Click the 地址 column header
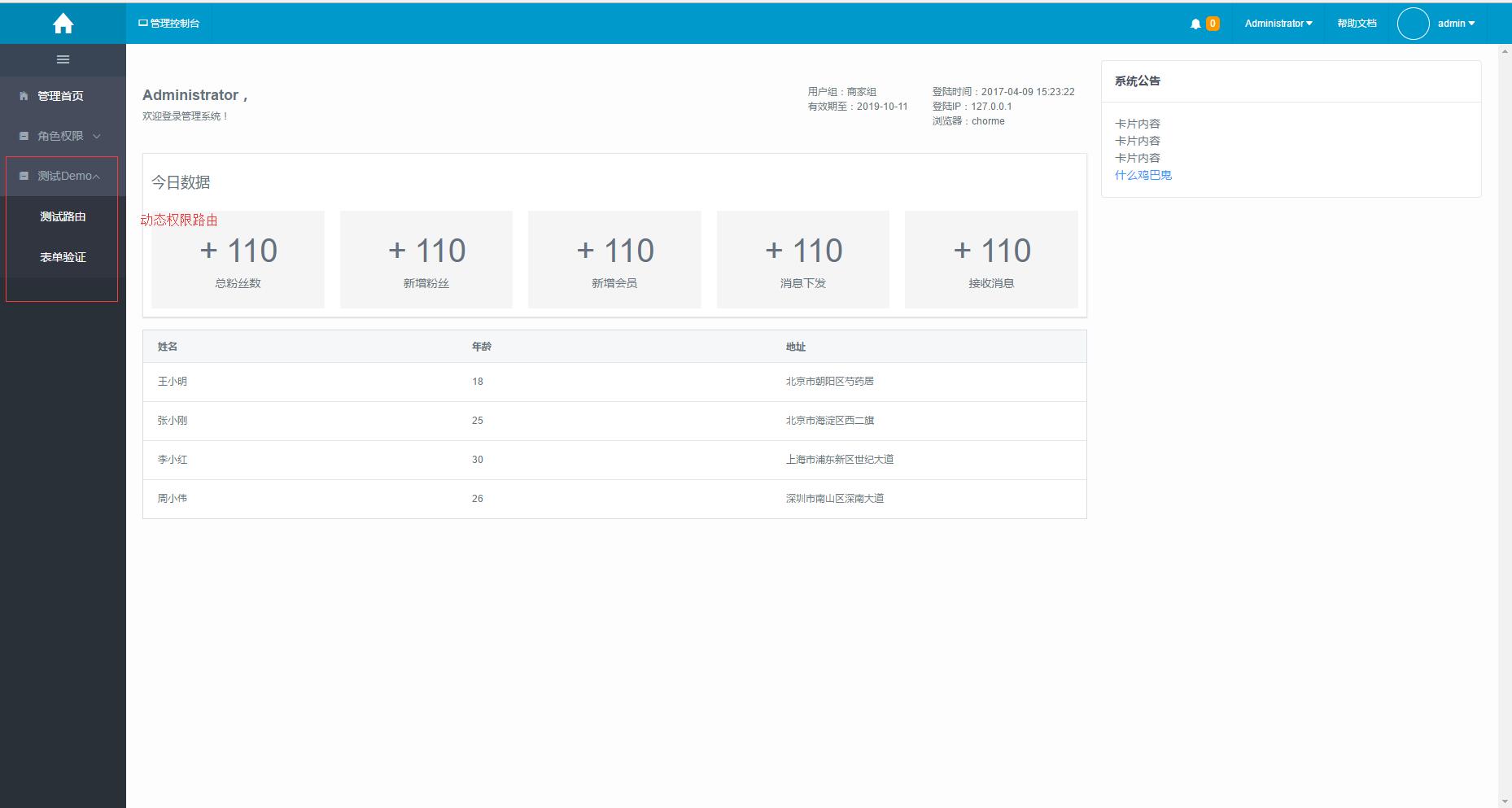 pyautogui.click(x=796, y=347)
